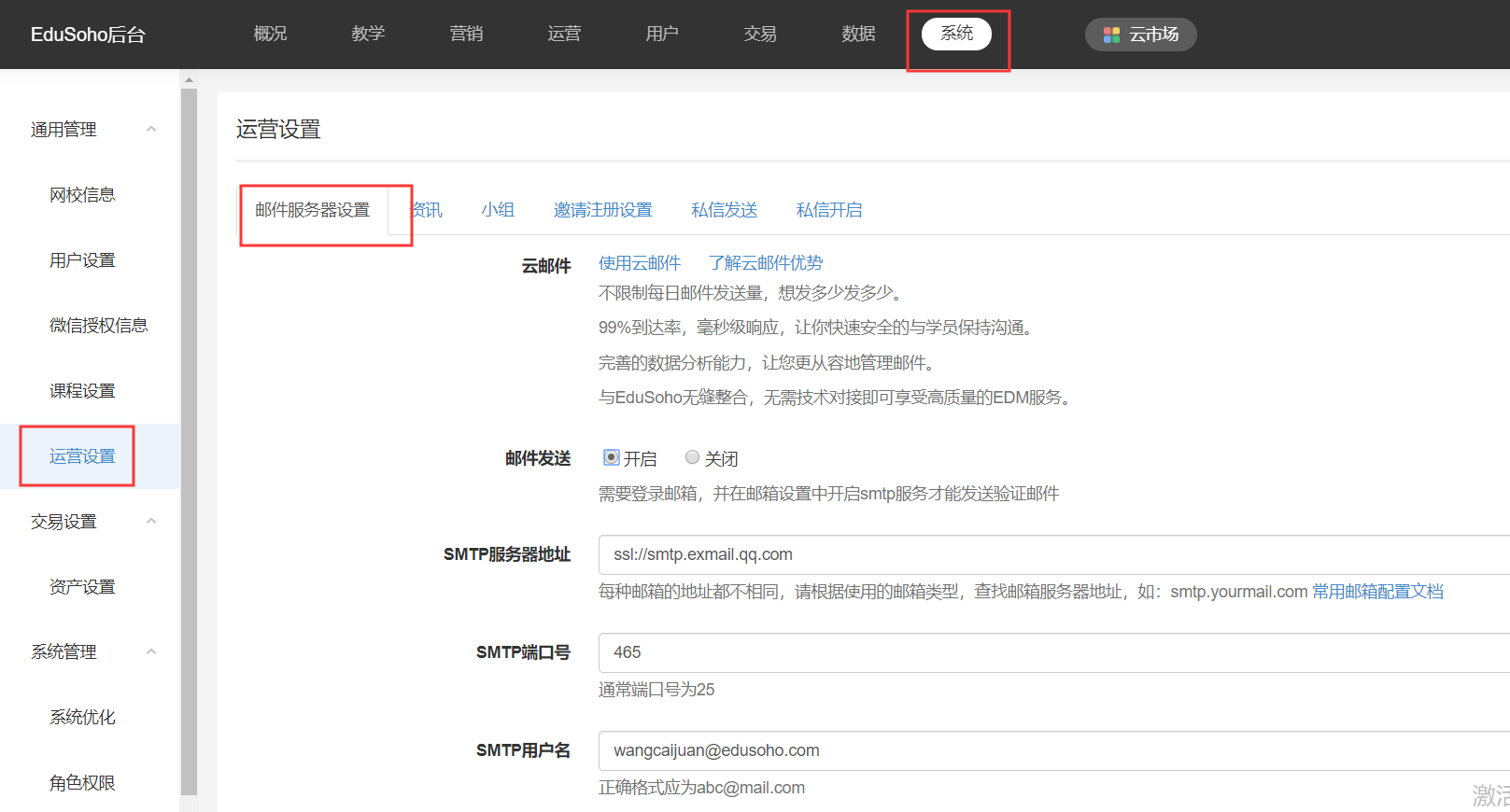Open the 云市场 cloud market button
Viewport: 1510px width, 812px height.
[1140, 35]
